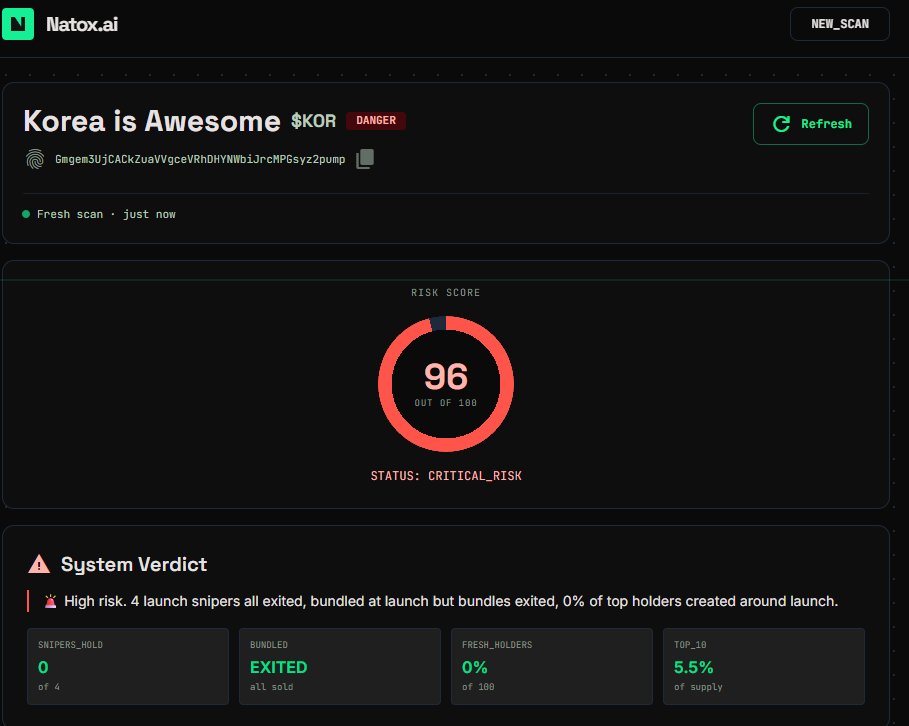Click the Korea is Awesome title
Image resolution: width=909 pixels, height=726 pixels.
point(152,121)
